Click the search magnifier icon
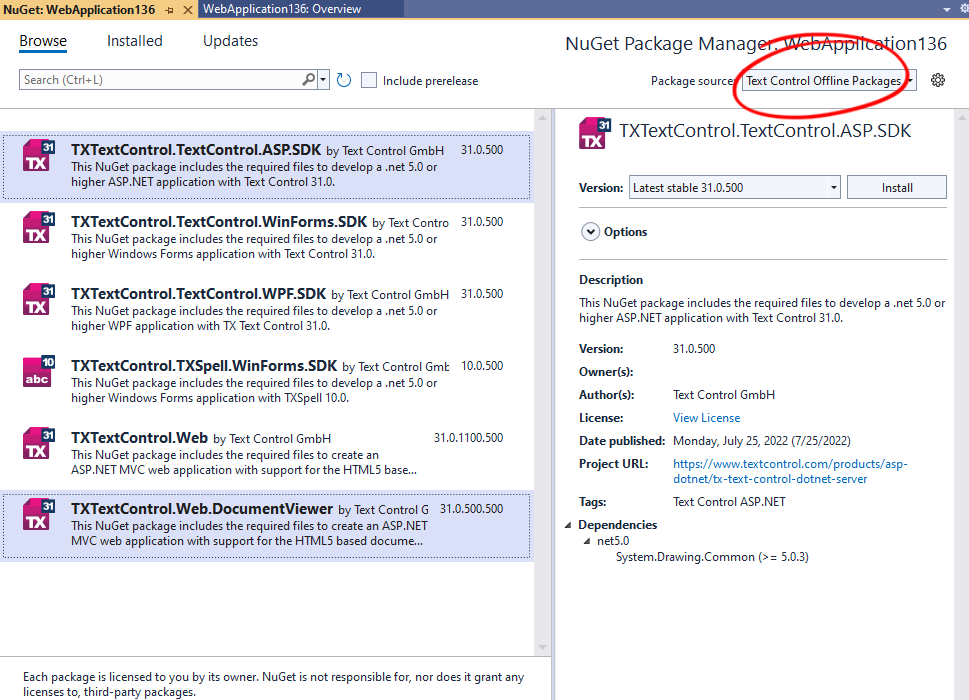This screenshot has width=969, height=700. [x=308, y=80]
